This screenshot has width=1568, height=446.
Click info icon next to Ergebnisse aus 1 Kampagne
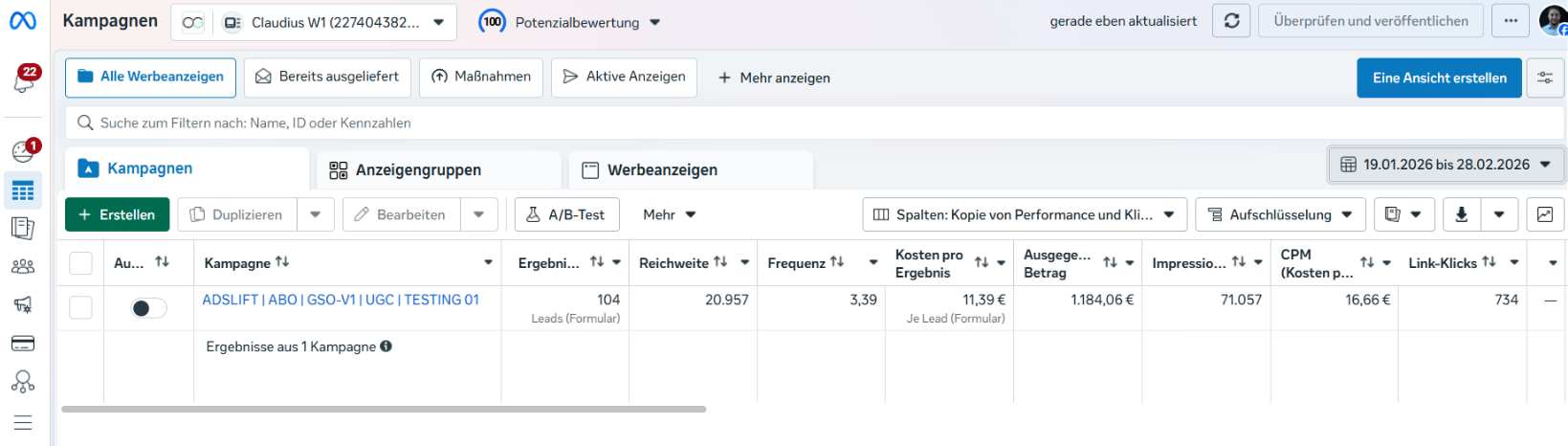click(x=386, y=346)
